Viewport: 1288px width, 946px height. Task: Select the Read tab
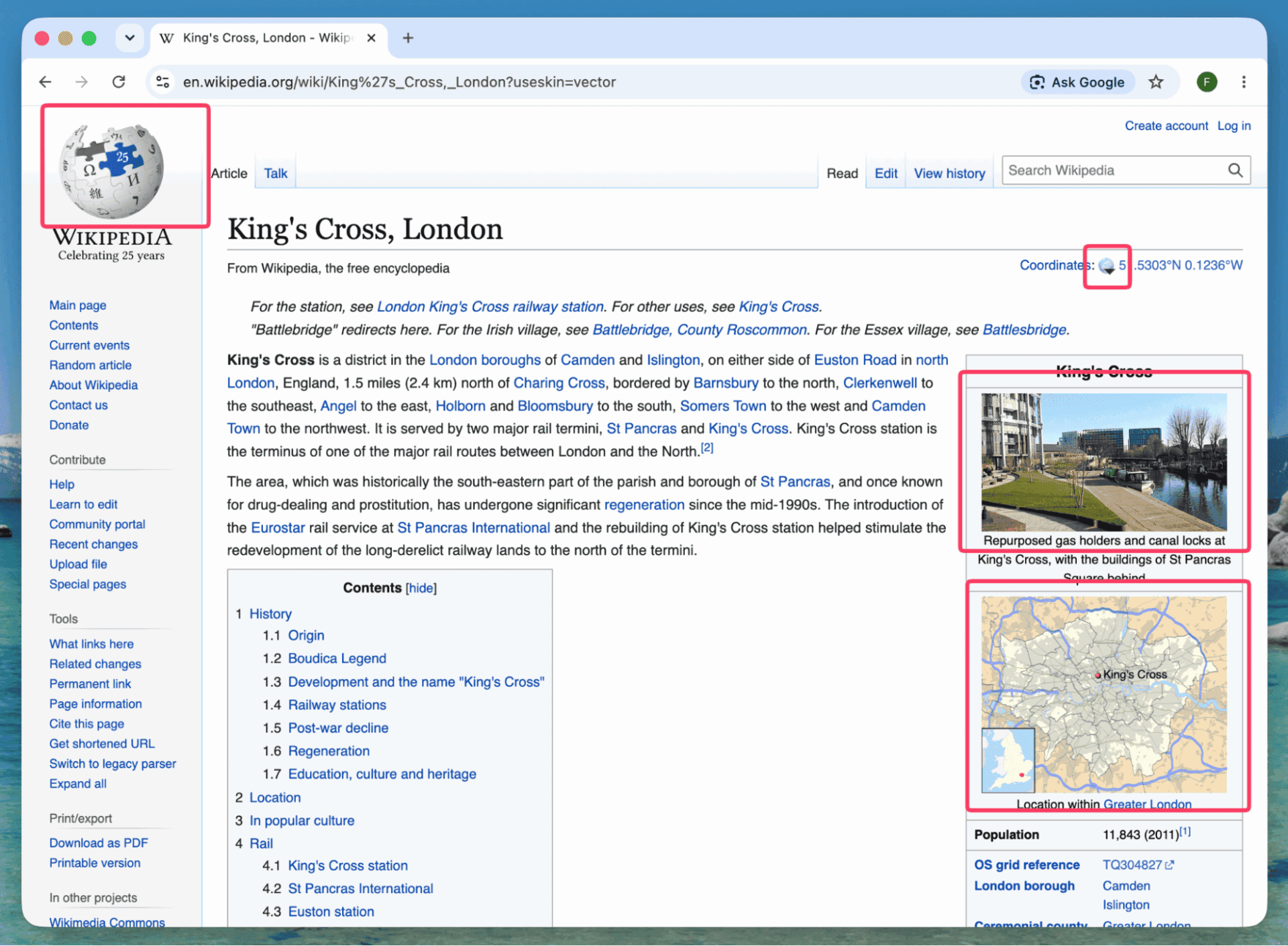[842, 173]
